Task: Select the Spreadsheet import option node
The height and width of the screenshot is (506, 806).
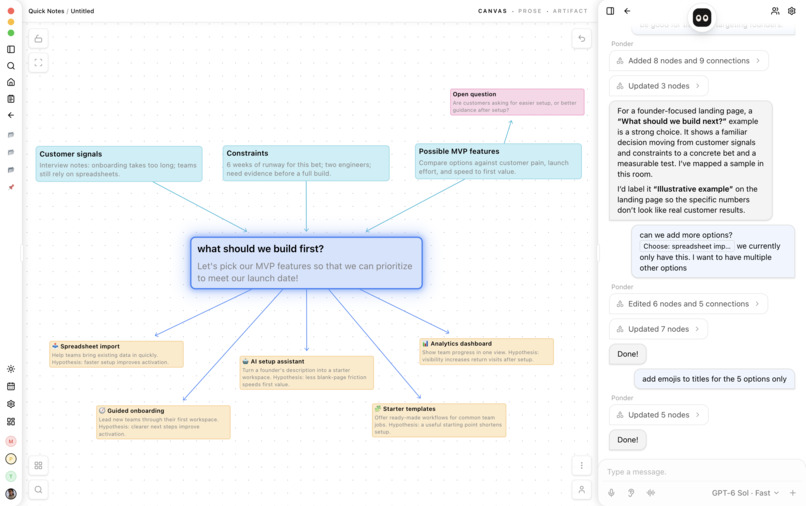Action: [x=116, y=354]
